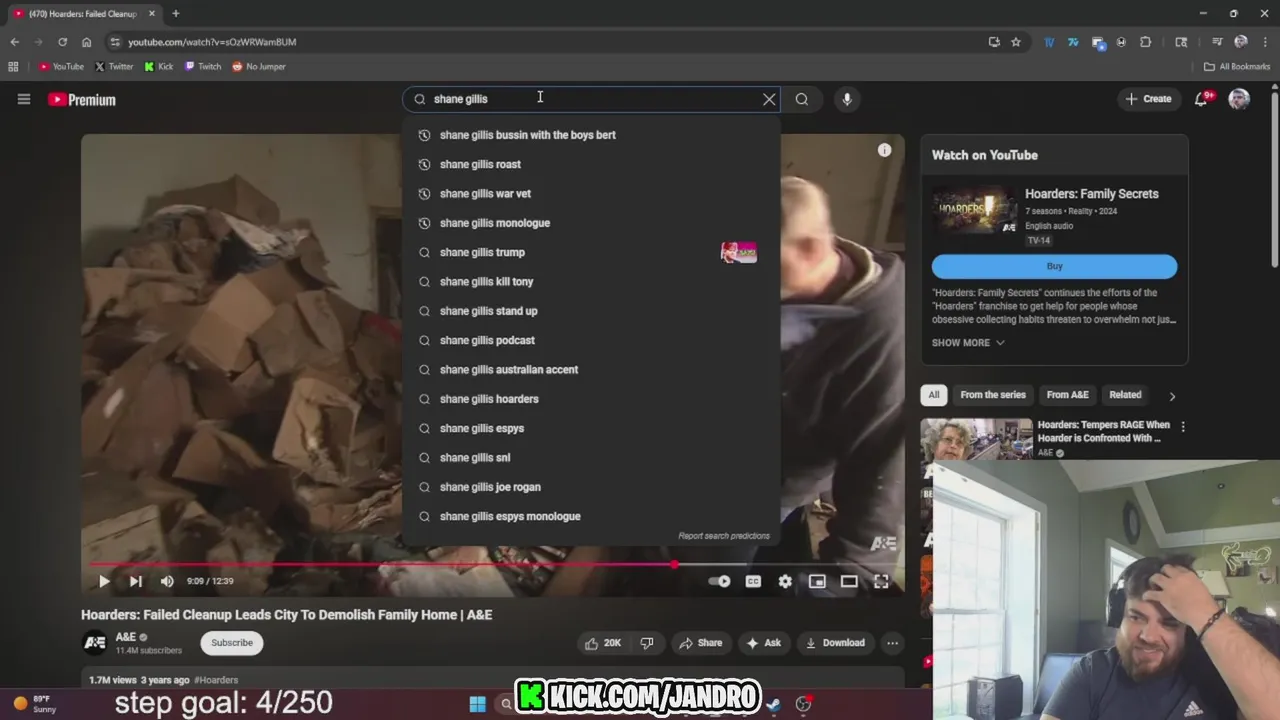Open options for Tempers RAGE video
This screenshot has height=720, width=1280.
point(1183,427)
